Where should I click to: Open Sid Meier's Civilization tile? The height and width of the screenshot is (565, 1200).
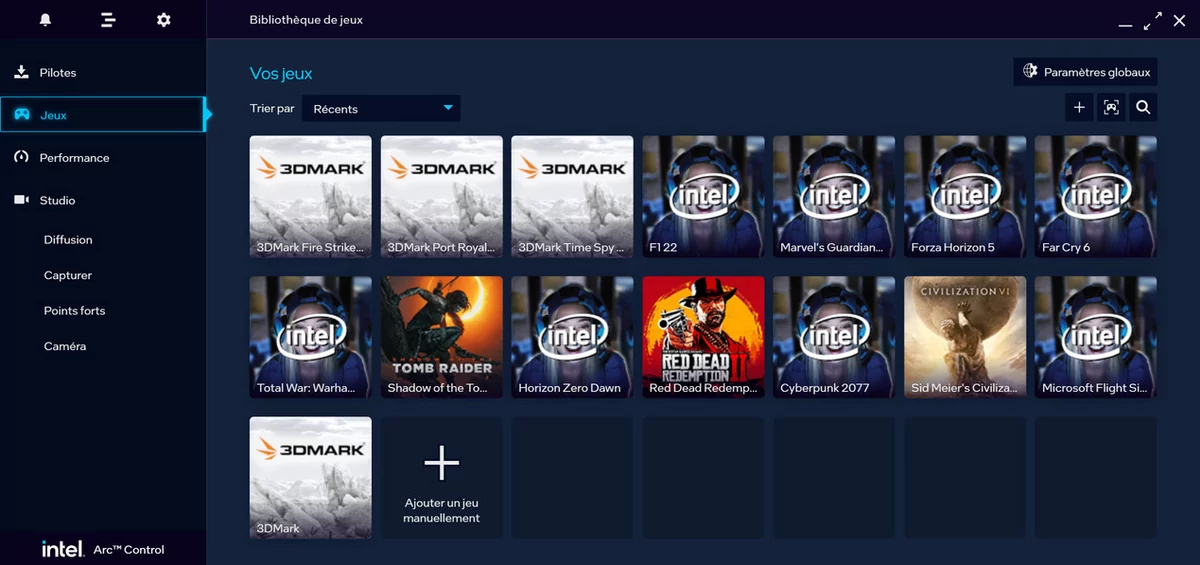pos(965,338)
